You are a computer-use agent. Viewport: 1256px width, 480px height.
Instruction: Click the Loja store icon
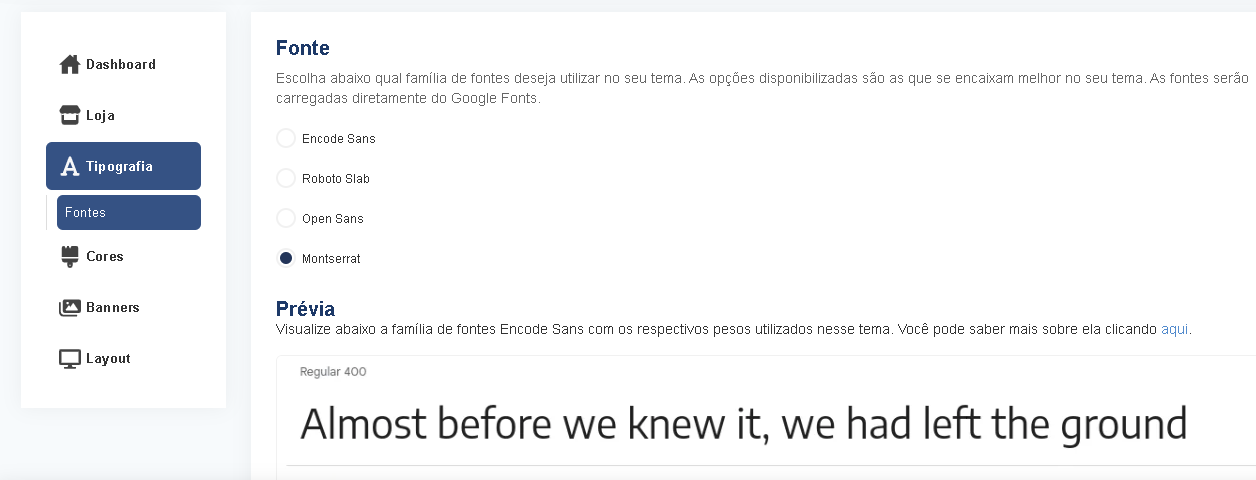tap(70, 116)
